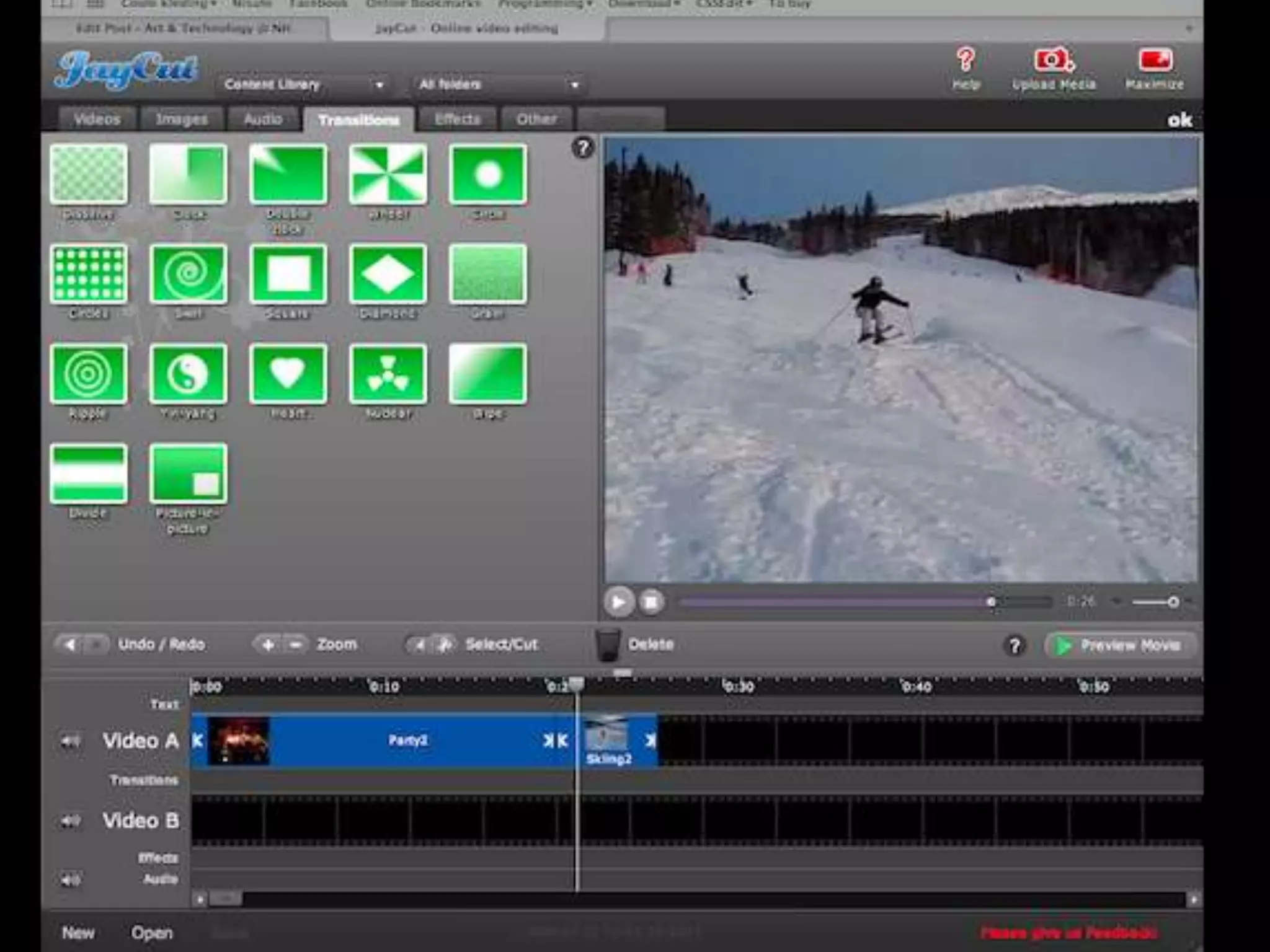
Task: Click the Preview Movie button
Action: (1121, 645)
